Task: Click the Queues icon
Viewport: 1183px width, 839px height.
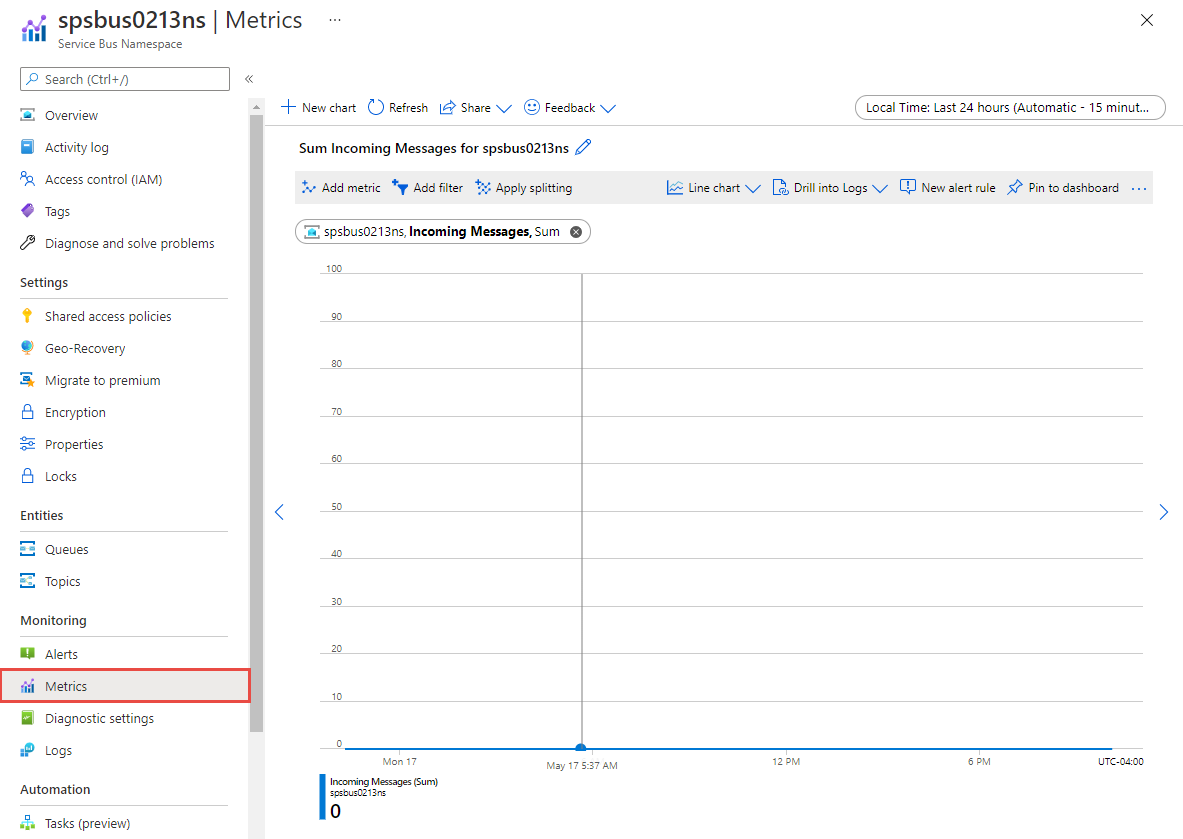Action: coord(28,549)
